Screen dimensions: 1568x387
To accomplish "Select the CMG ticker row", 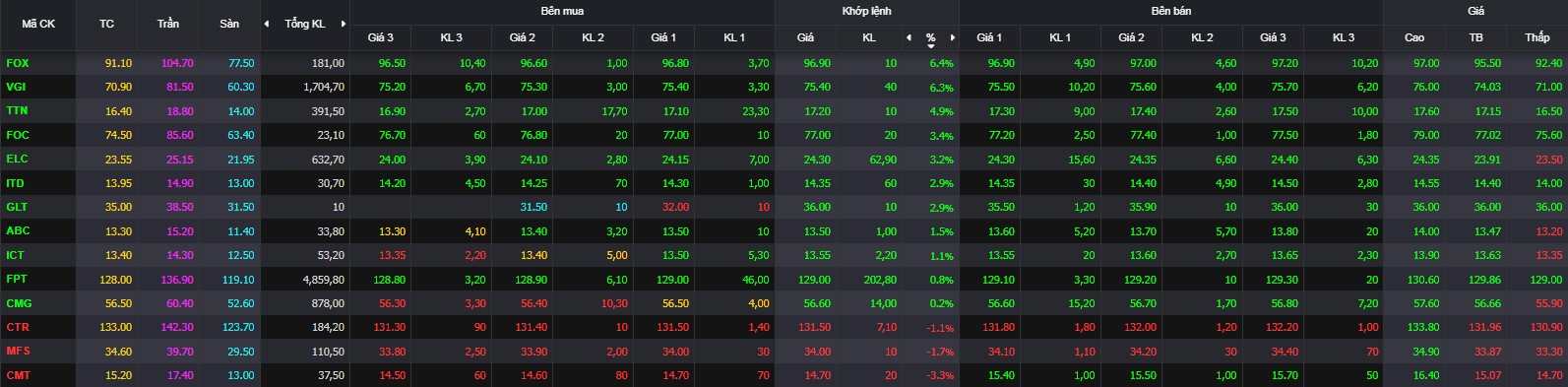I will 784,303.
